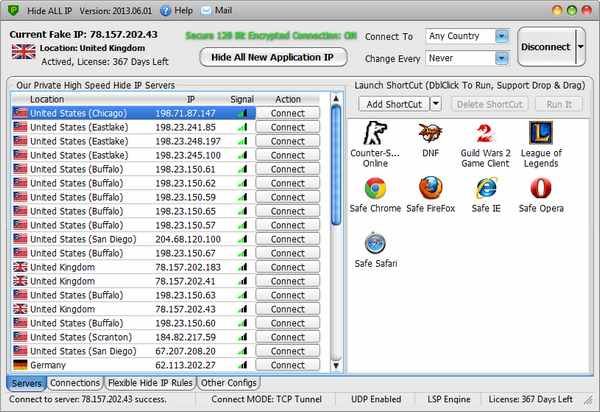Click Hide All New Application IP button

273,57
